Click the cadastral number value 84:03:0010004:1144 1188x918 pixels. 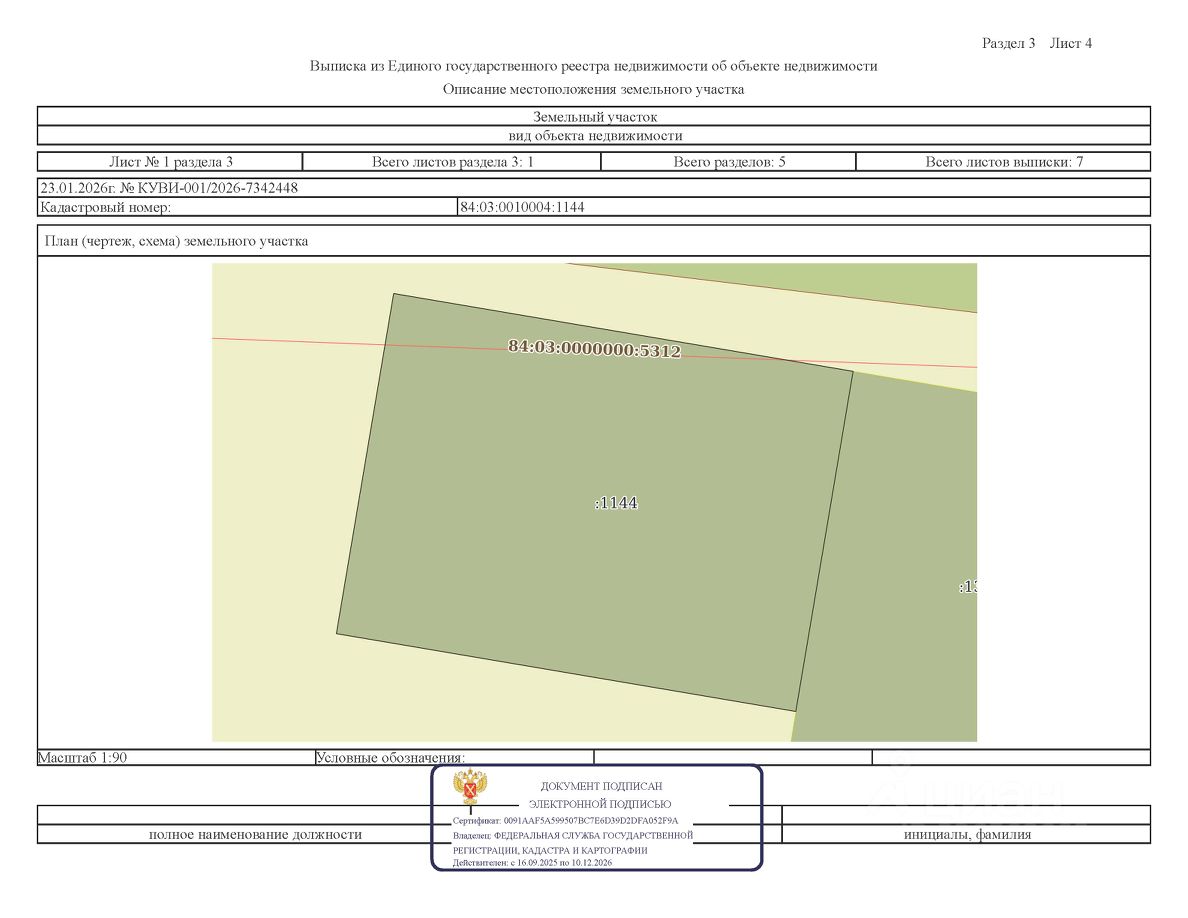coord(522,207)
